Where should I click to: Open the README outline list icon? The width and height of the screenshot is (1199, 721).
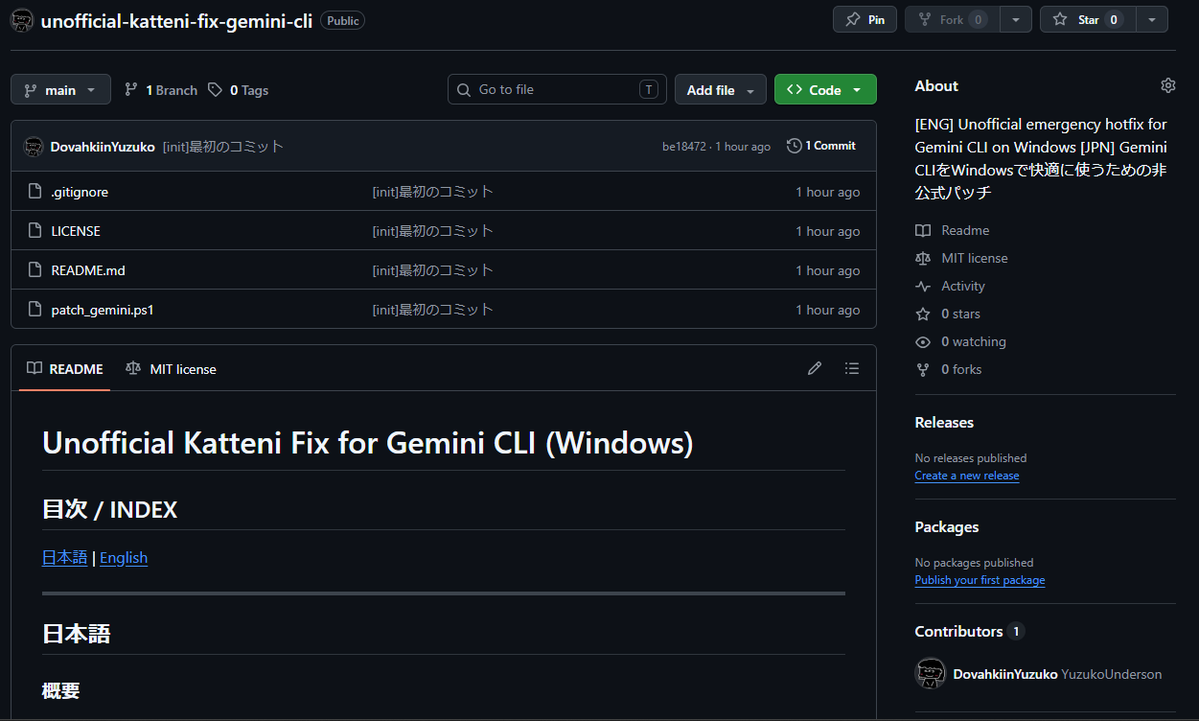click(x=852, y=369)
